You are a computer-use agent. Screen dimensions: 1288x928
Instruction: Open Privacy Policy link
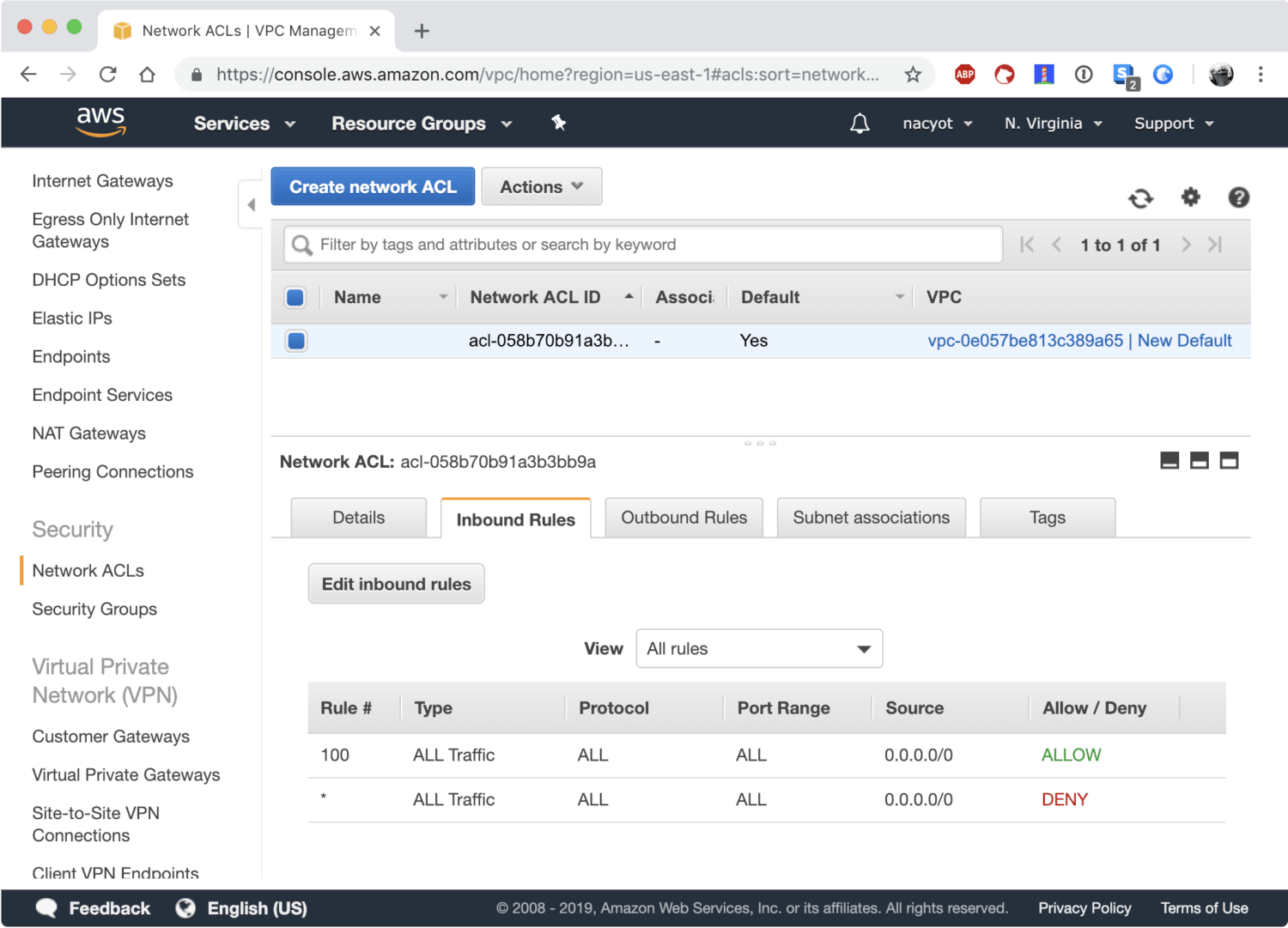tap(1084, 908)
